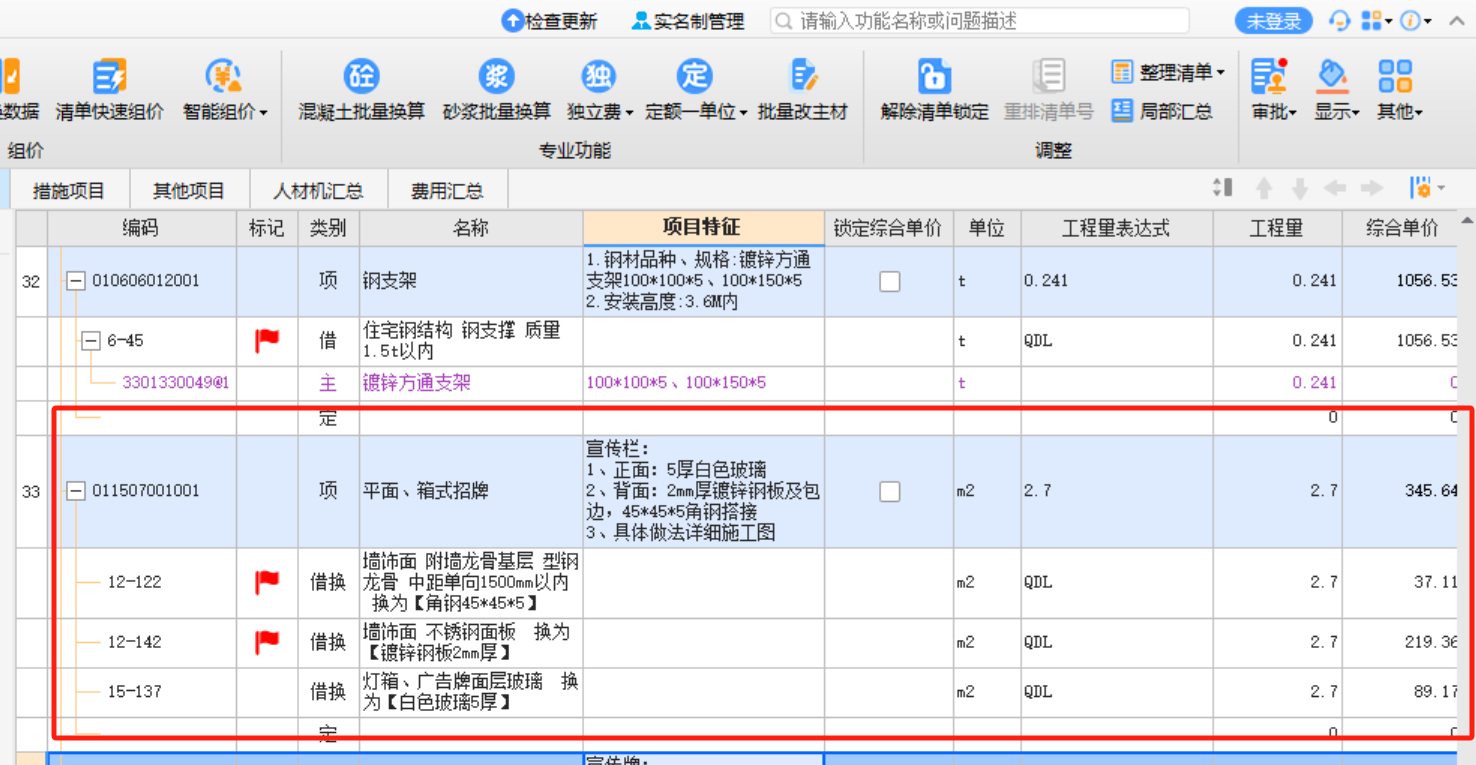Click the colorful apps grid icon
The height and width of the screenshot is (765, 1476).
point(1371,21)
